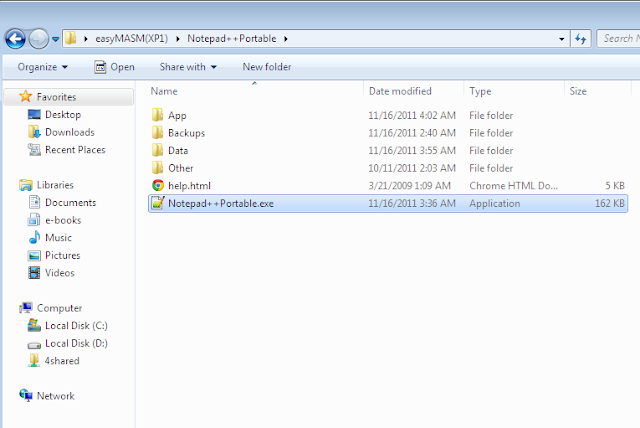Viewport: 640px width, 428px height.
Task: Click the Libraries icon
Action: [26, 185]
